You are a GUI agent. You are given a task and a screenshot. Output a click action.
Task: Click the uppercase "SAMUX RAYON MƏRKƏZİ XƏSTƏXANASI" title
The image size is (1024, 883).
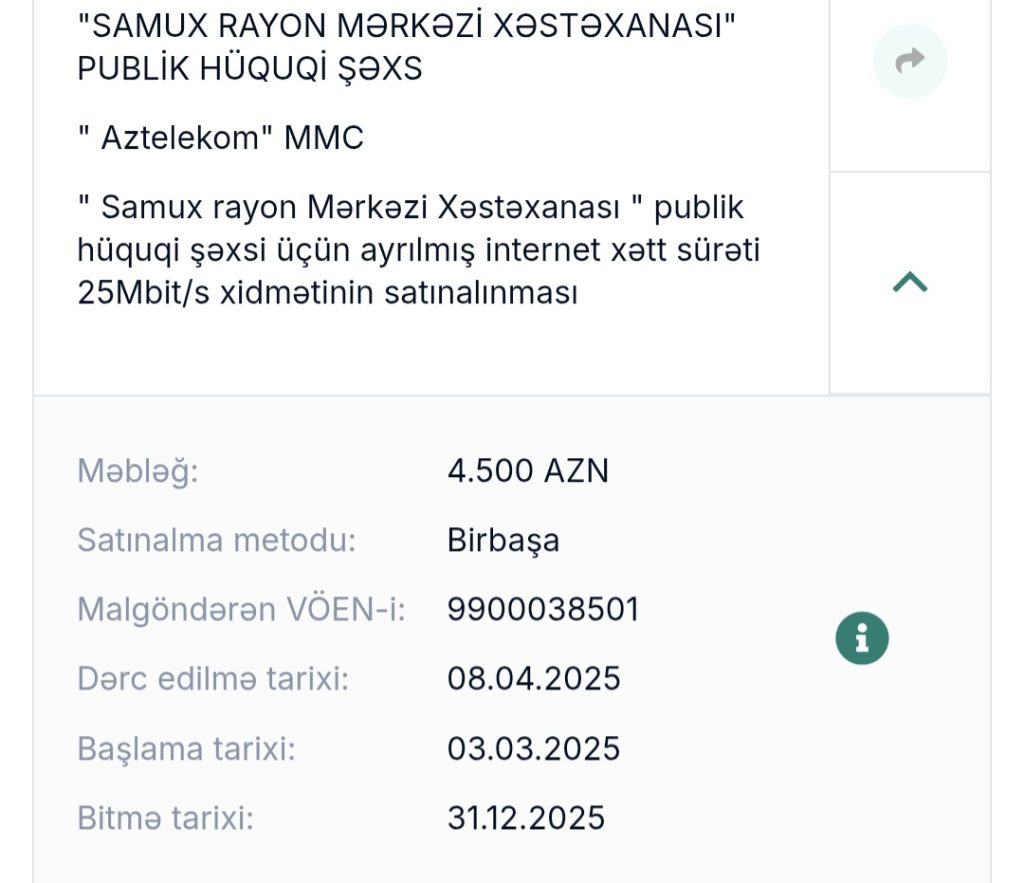pyautogui.click(x=407, y=27)
